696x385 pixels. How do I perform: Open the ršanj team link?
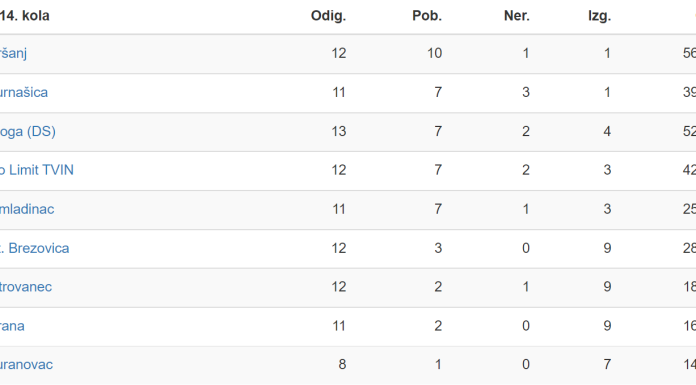pyautogui.click(x=13, y=53)
